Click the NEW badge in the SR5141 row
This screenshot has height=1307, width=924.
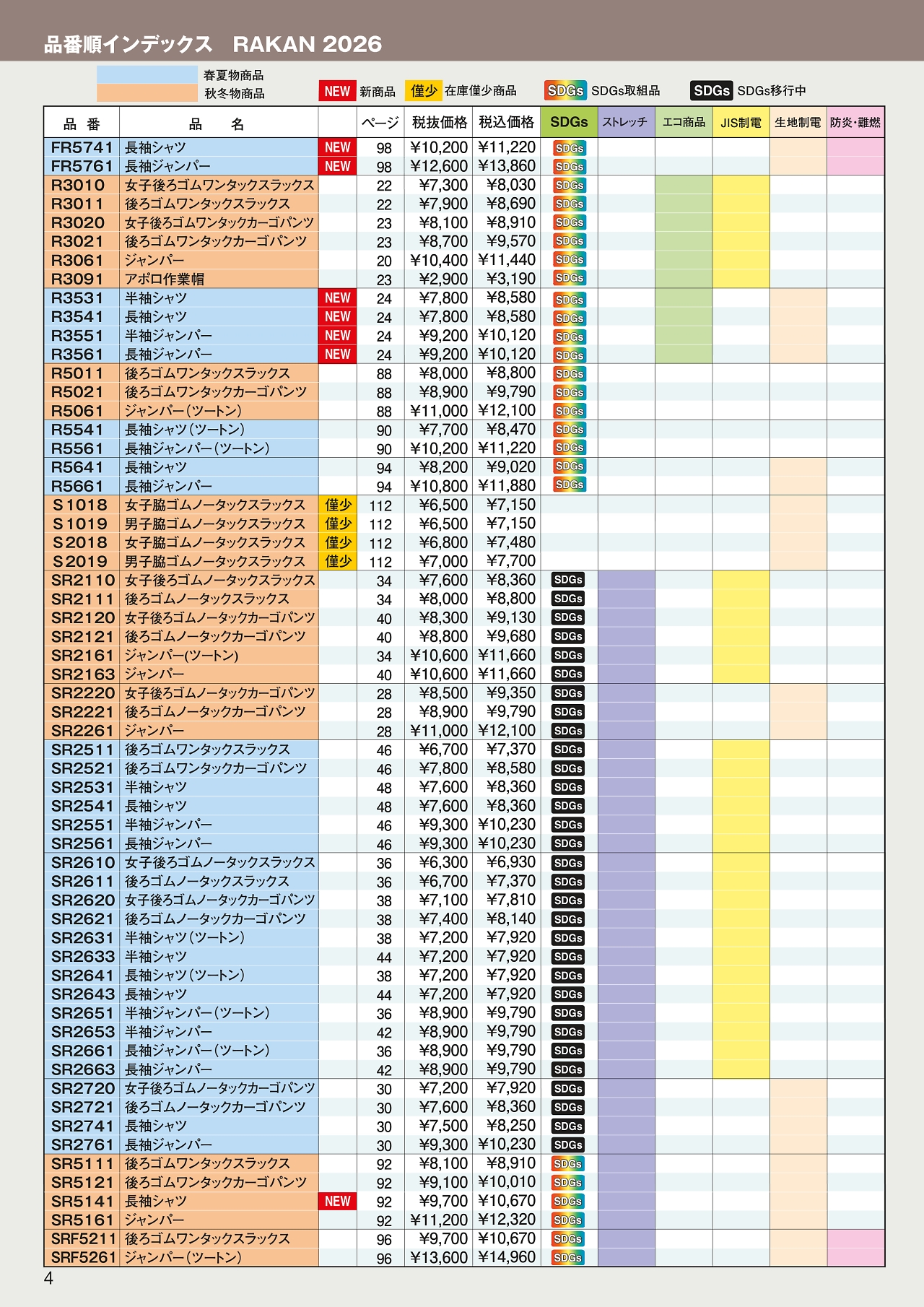coord(337,1201)
